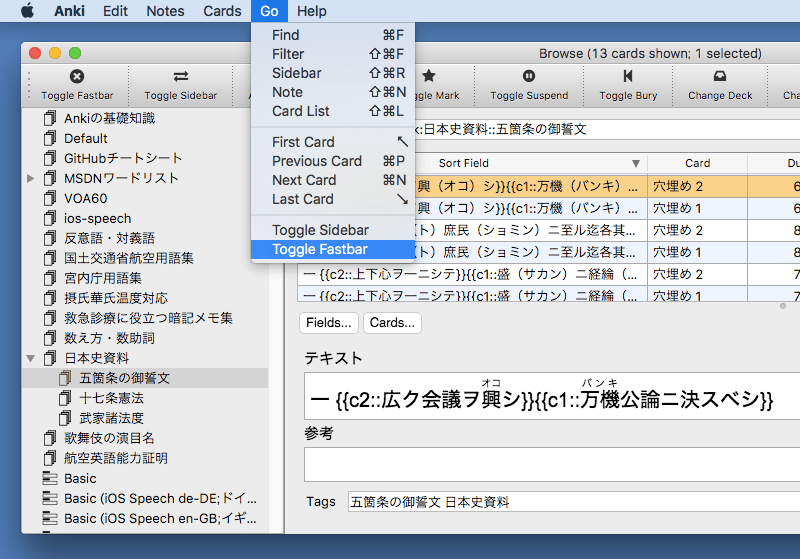Select the 歌舞伎の演目名 deck icon

coord(50,438)
